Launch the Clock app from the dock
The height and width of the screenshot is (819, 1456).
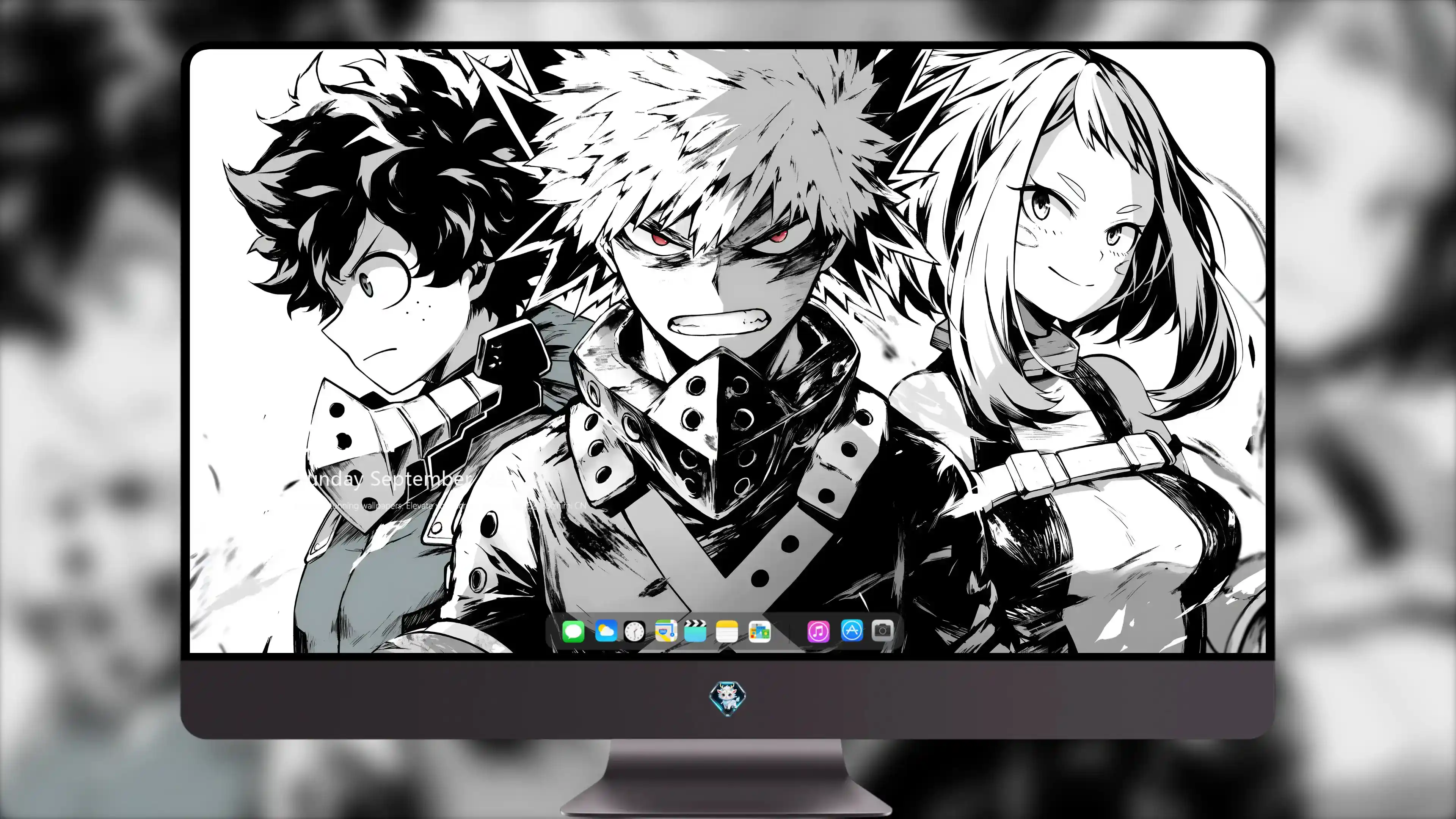(x=634, y=631)
